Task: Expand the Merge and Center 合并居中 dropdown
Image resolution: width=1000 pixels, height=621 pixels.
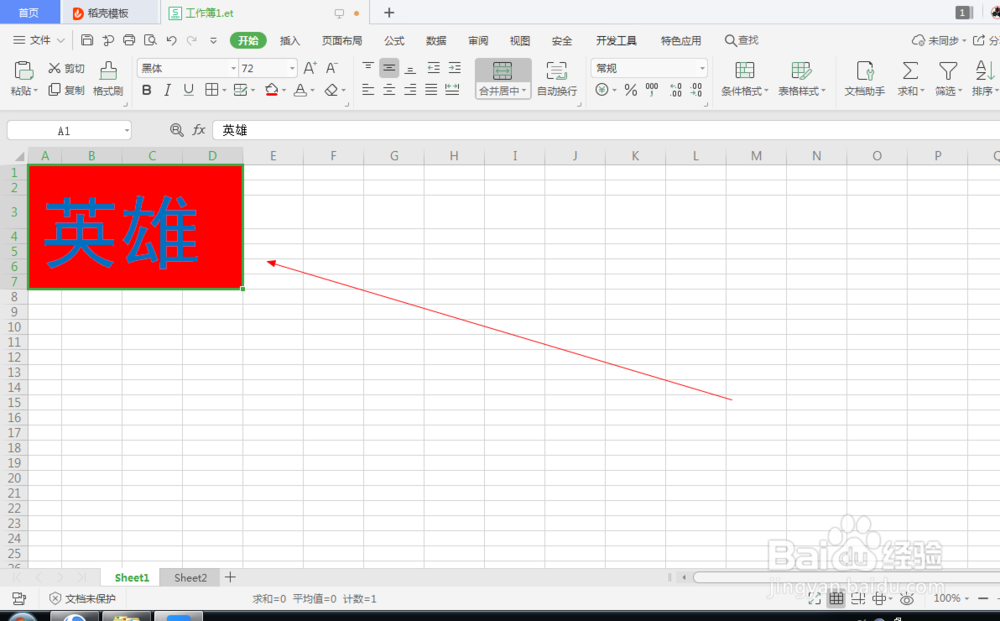Action: click(503, 91)
